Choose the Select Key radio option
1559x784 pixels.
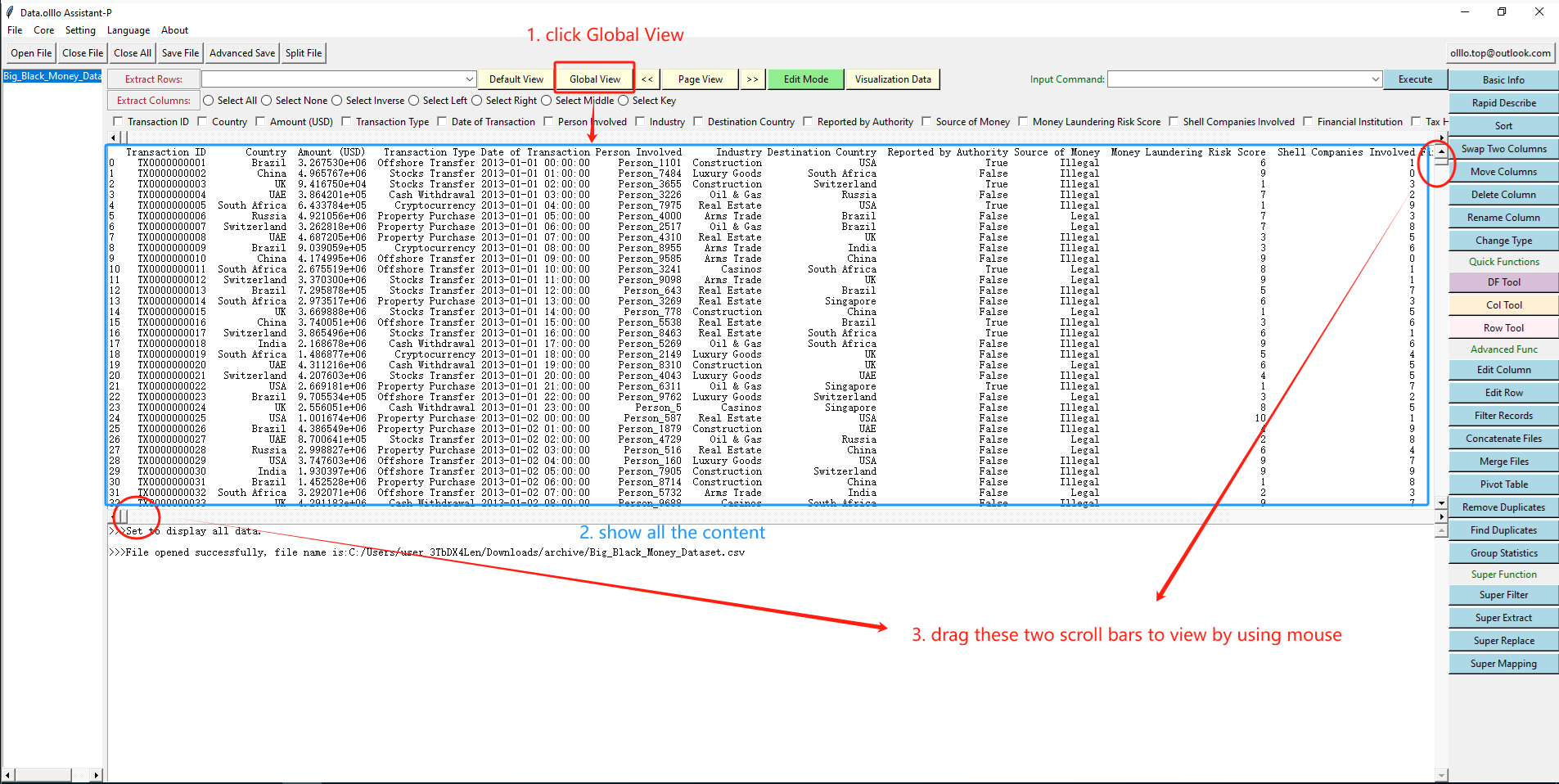(x=624, y=101)
